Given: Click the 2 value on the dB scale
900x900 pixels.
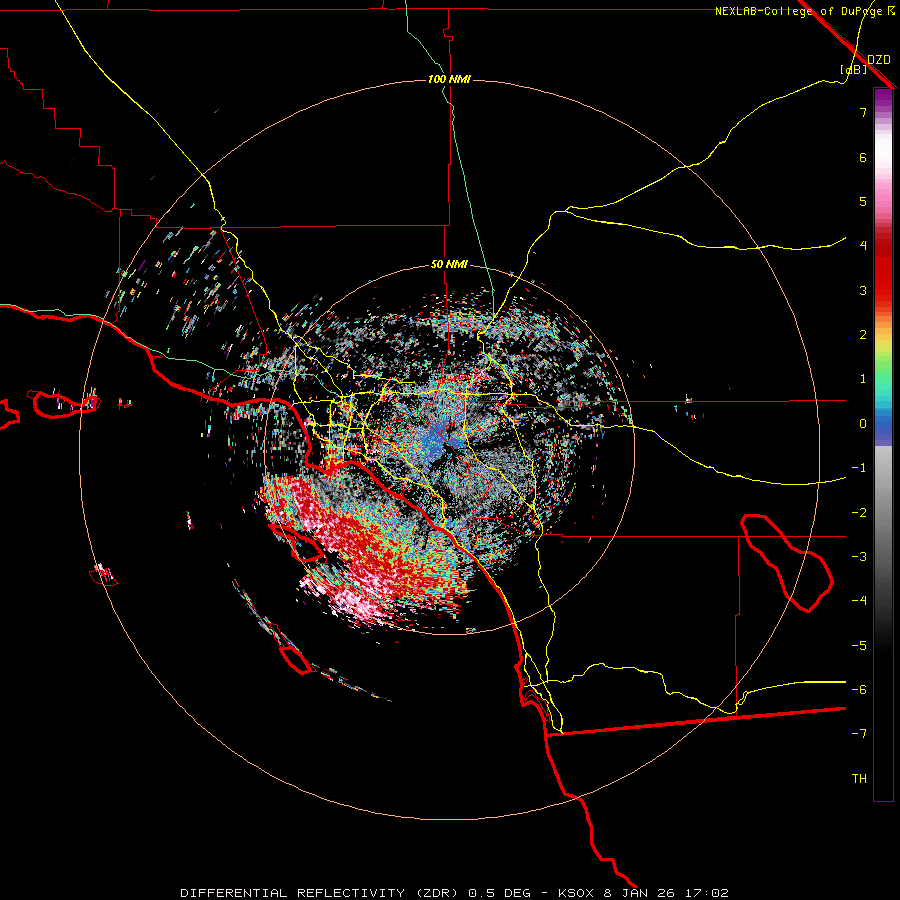Looking at the screenshot, I should coord(863,335).
